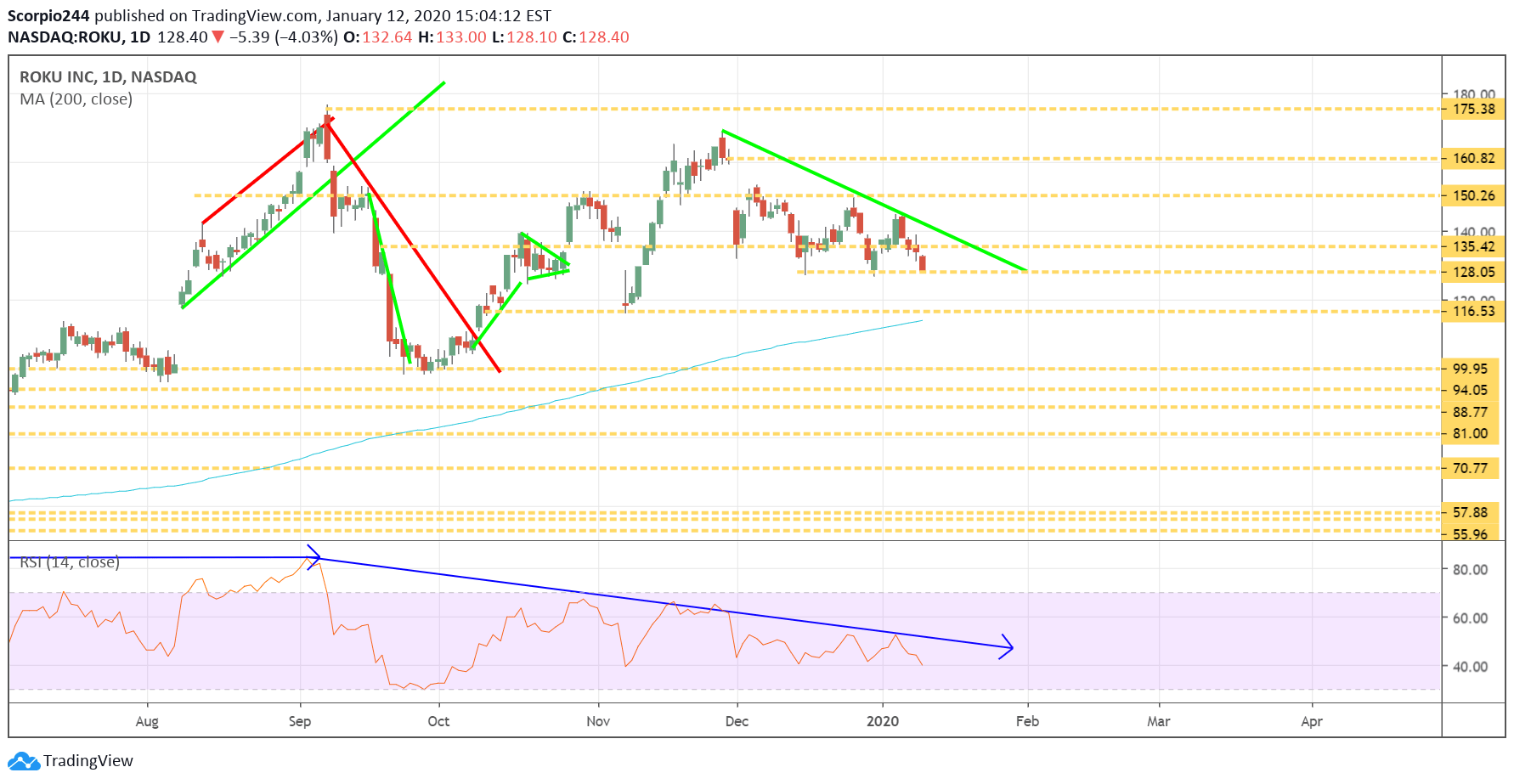Click the 2020 label on time axis
This screenshot has width=1514, height=784.
click(883, 721)
